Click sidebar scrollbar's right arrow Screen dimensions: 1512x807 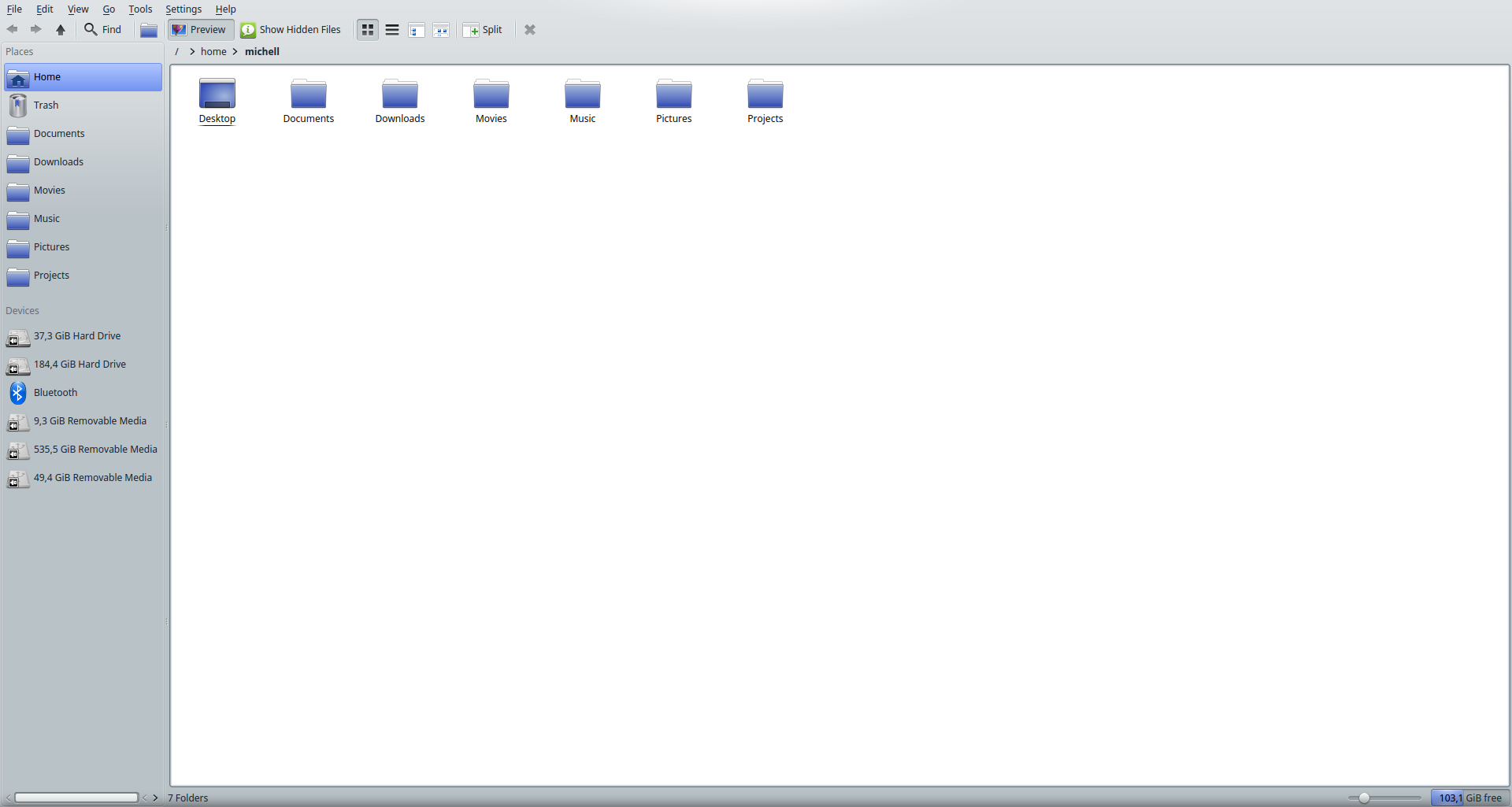coord(155,798)
